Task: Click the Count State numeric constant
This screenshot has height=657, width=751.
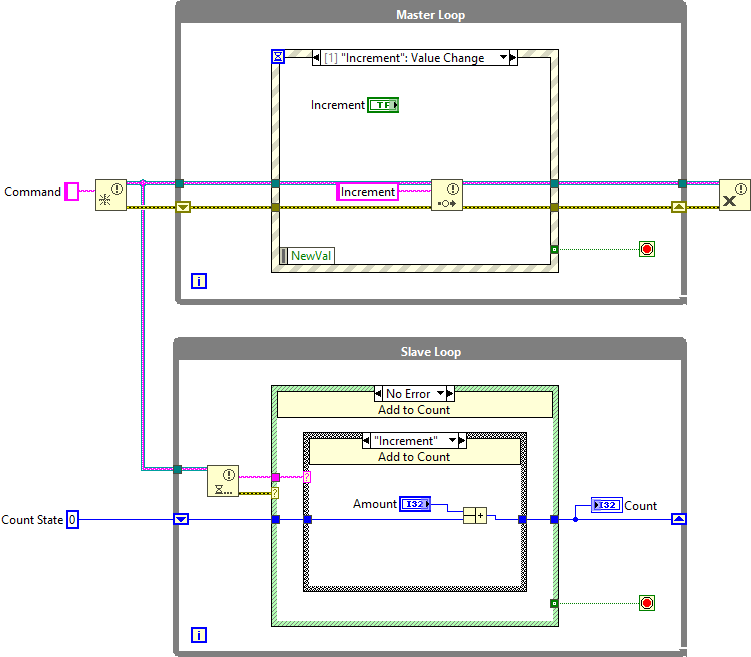Action: pos(72,520)
